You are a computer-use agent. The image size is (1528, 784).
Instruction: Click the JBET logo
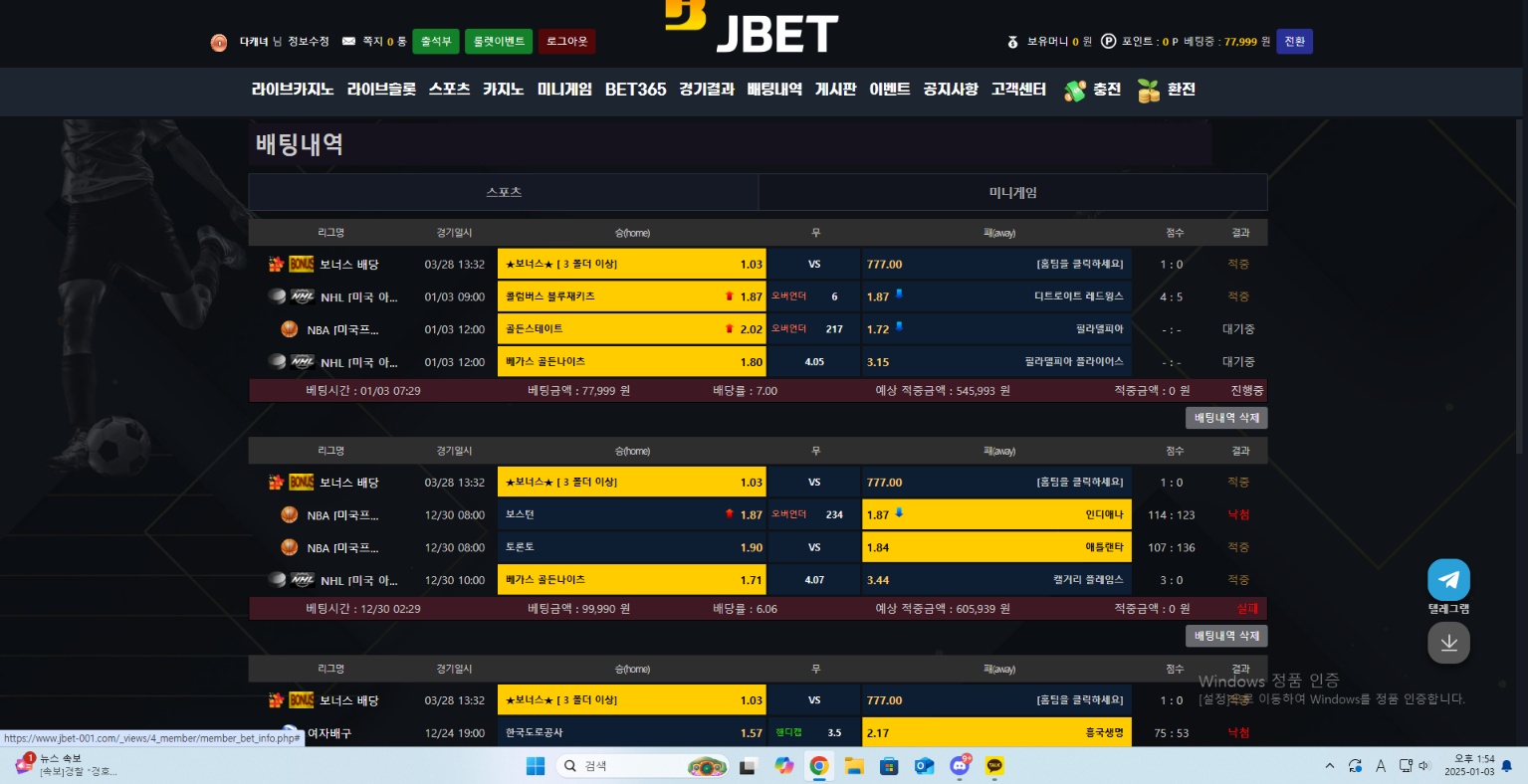click(753, 28)
